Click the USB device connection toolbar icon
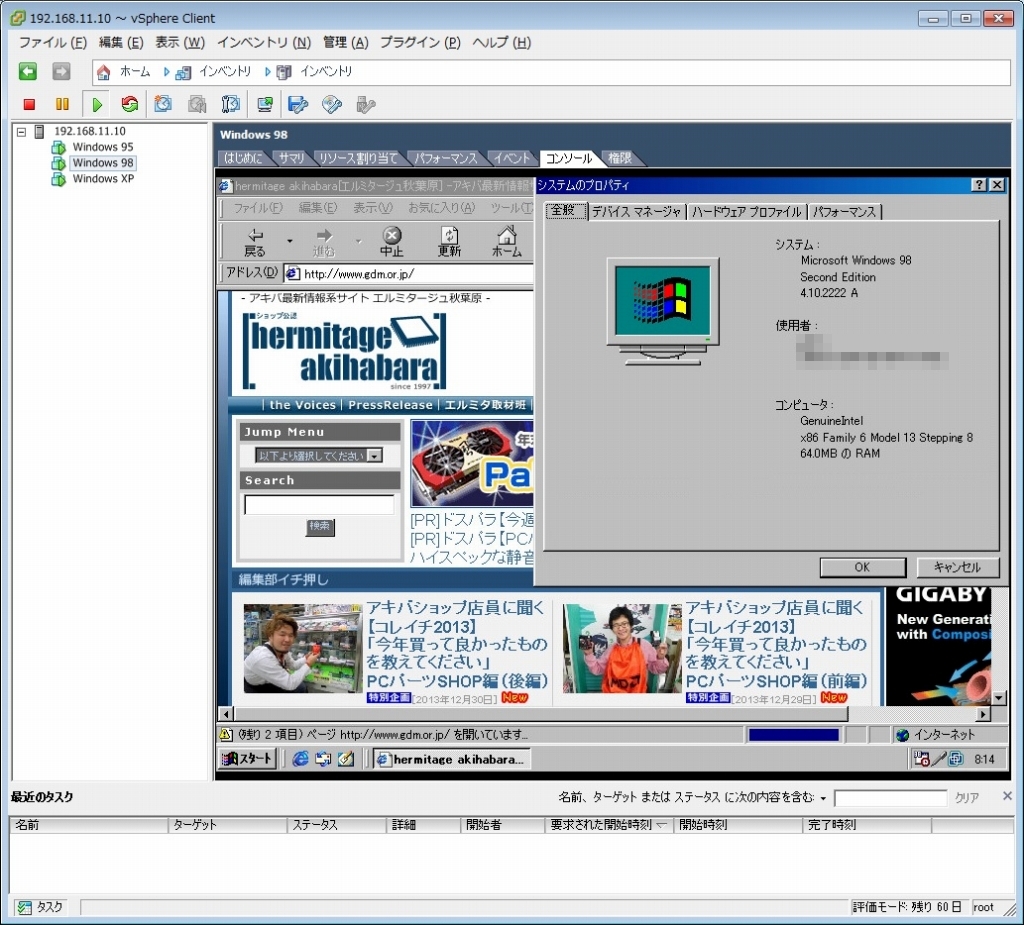The image size is (1024, 925). [366, 105]
